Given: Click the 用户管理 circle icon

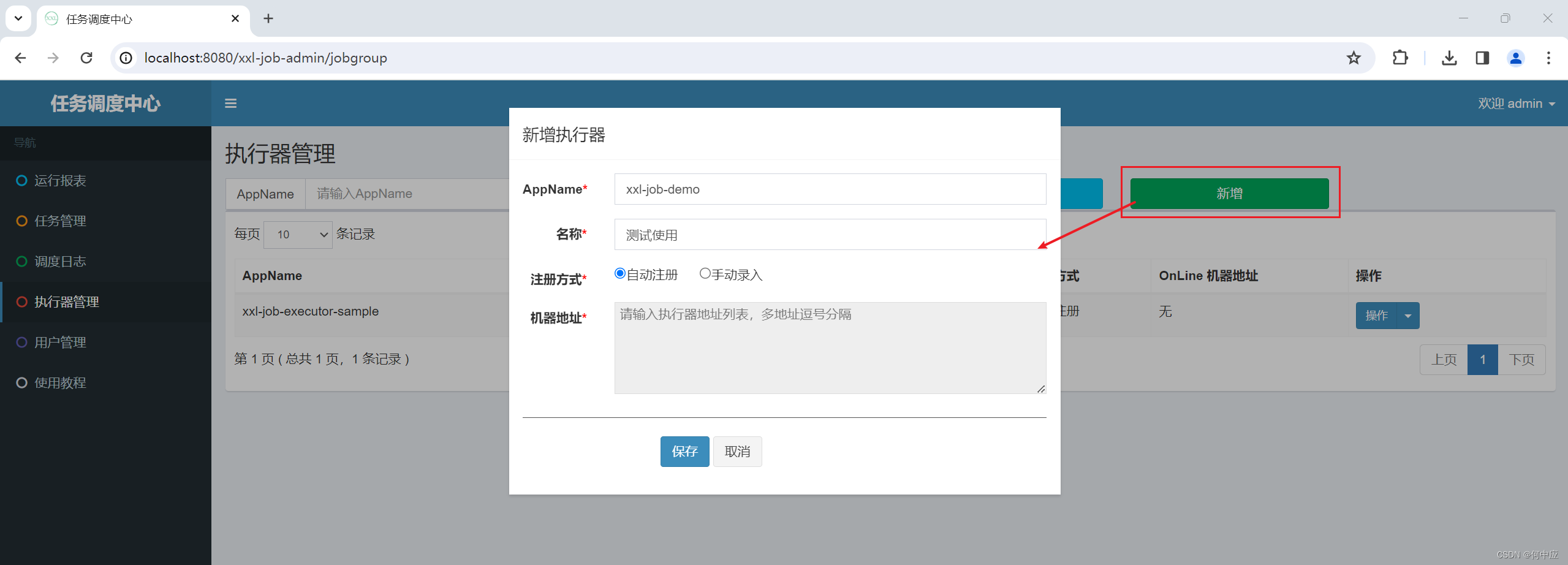Looking at the screenshot, I should coord(21,342).
